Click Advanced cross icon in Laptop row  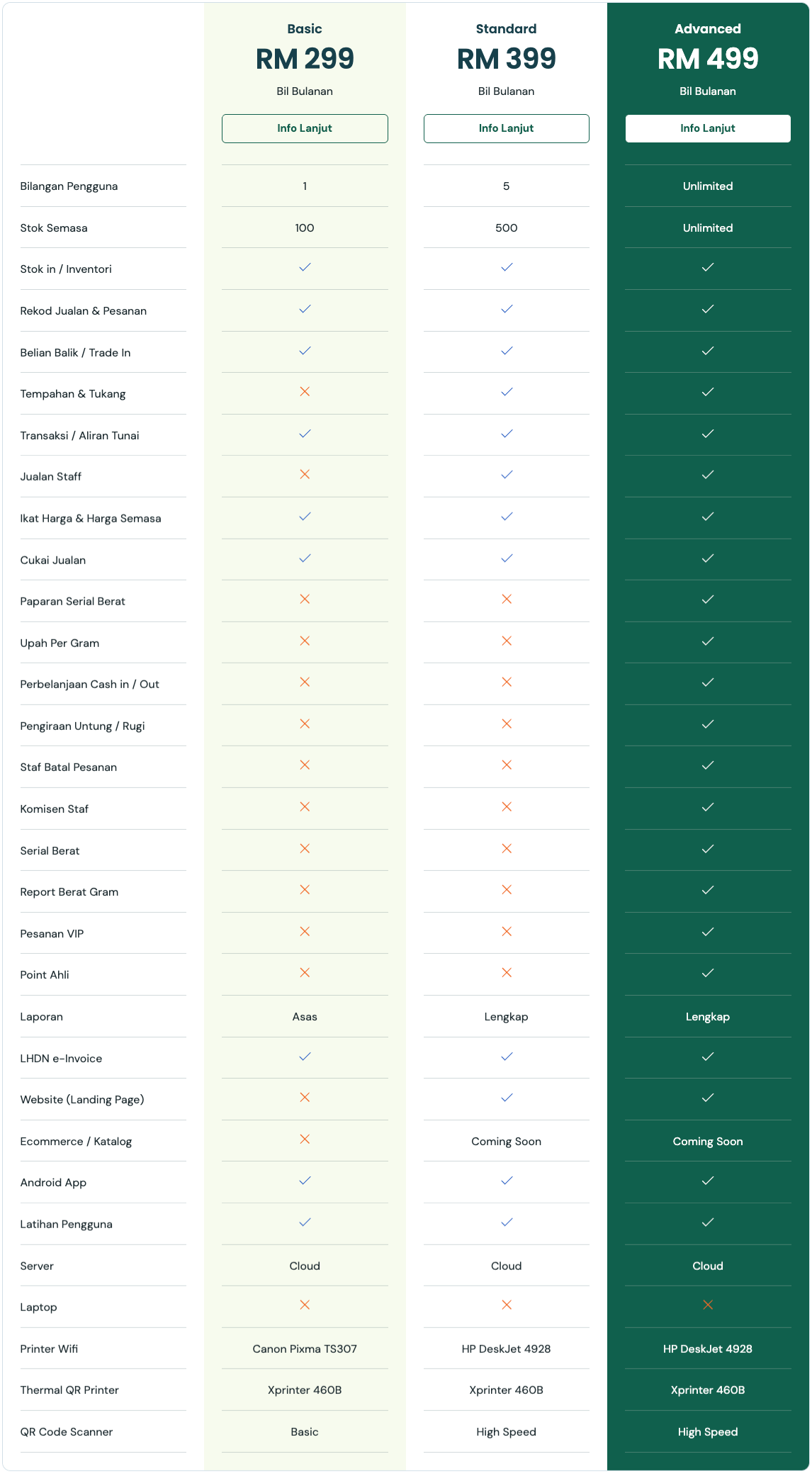click(x=708, y=1305)
